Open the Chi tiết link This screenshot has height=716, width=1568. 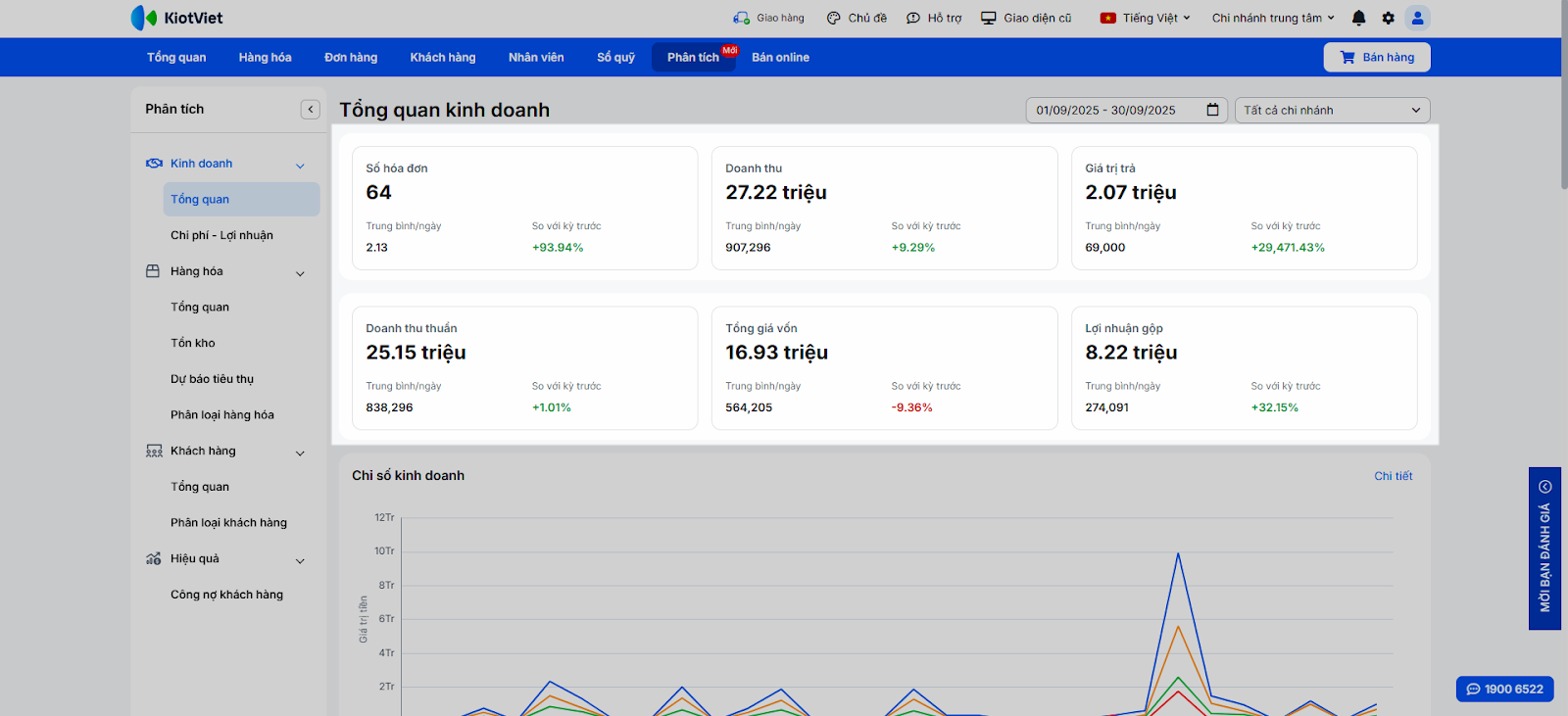tap(1393, 476)
